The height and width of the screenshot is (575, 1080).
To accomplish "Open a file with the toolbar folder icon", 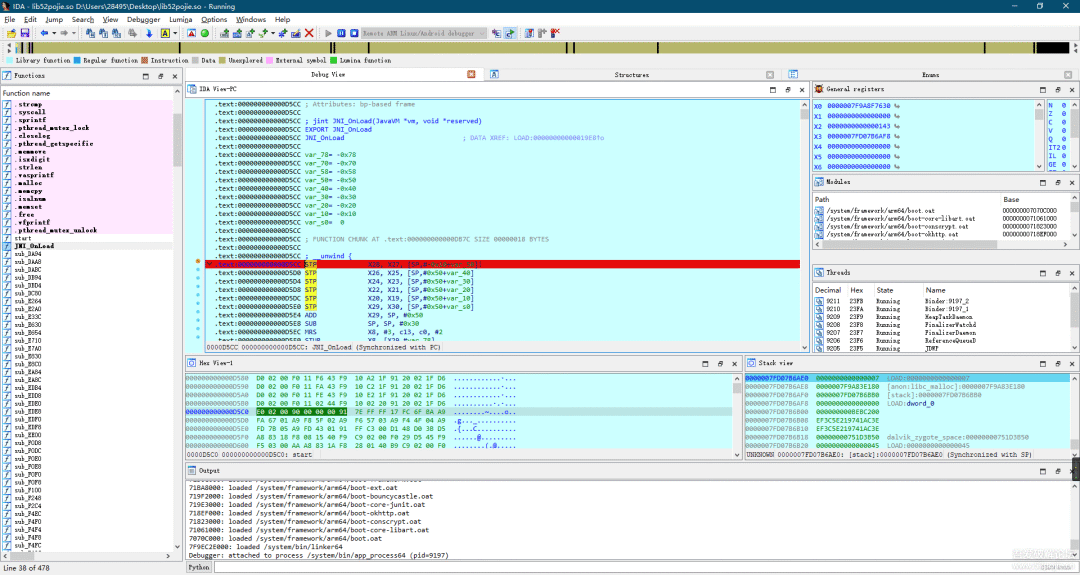I will (x=12, y=33).
